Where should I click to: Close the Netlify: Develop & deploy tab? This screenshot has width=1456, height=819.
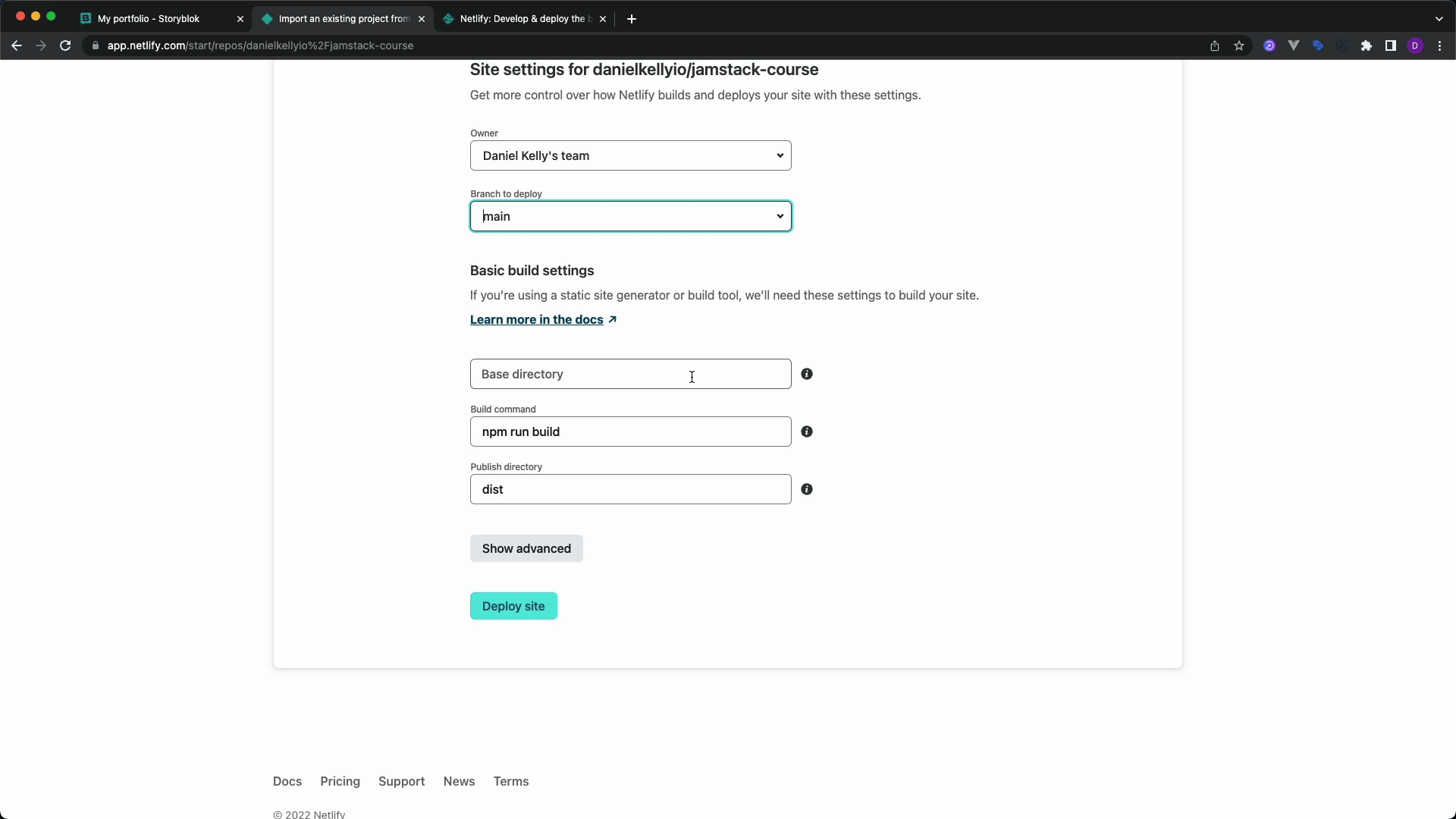pos(603,19)
